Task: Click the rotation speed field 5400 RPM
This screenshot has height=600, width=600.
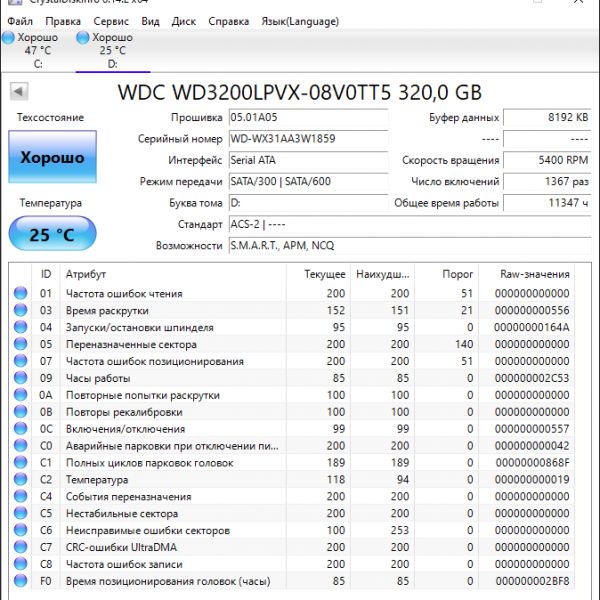Action: click(547, 160)
